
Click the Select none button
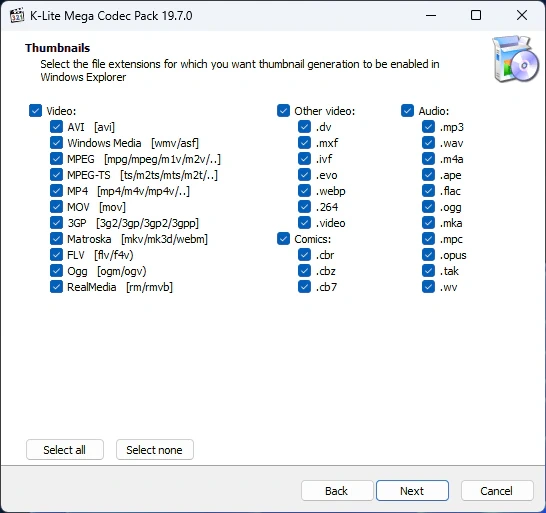click(x=155, y=450)
